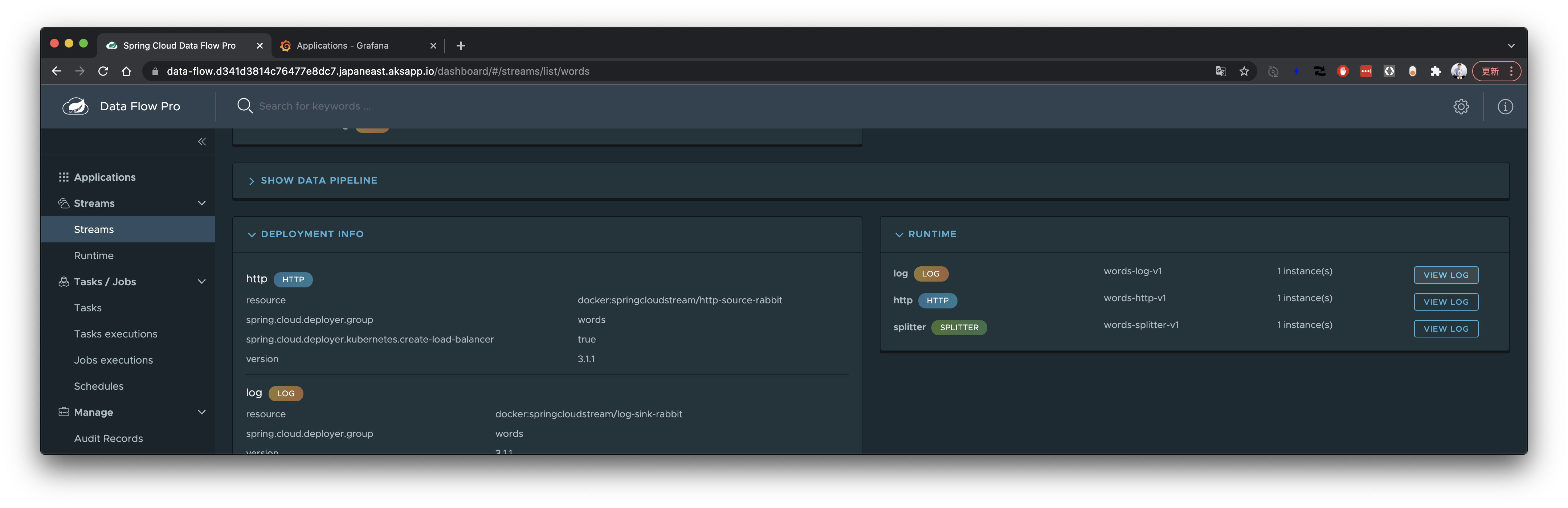1568x508 pixels.
Task: Click the Applications grid icon in sidebar
Action: [63, 177]
